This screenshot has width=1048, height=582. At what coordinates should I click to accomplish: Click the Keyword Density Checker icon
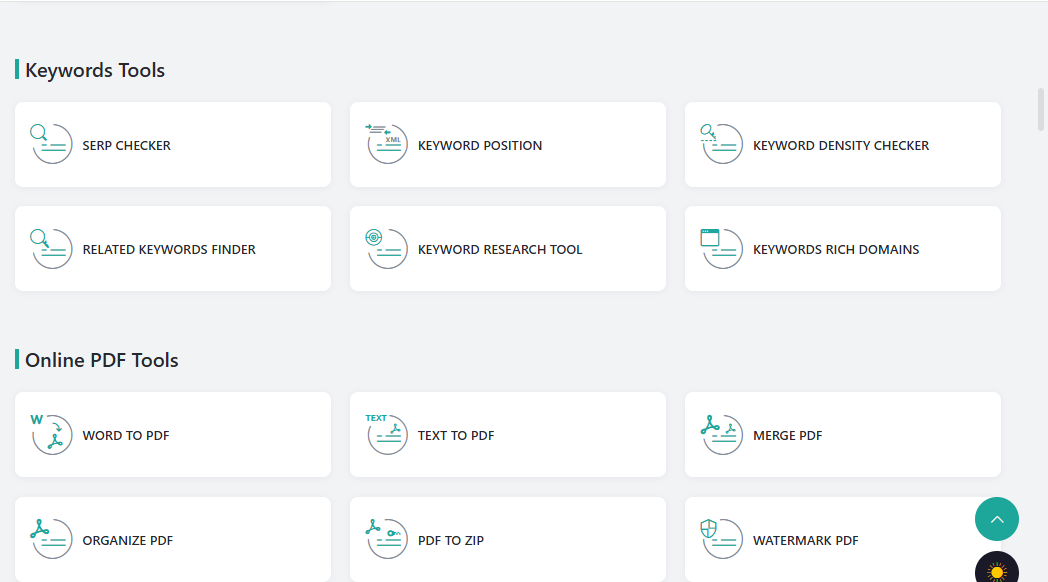pos(722,144)
